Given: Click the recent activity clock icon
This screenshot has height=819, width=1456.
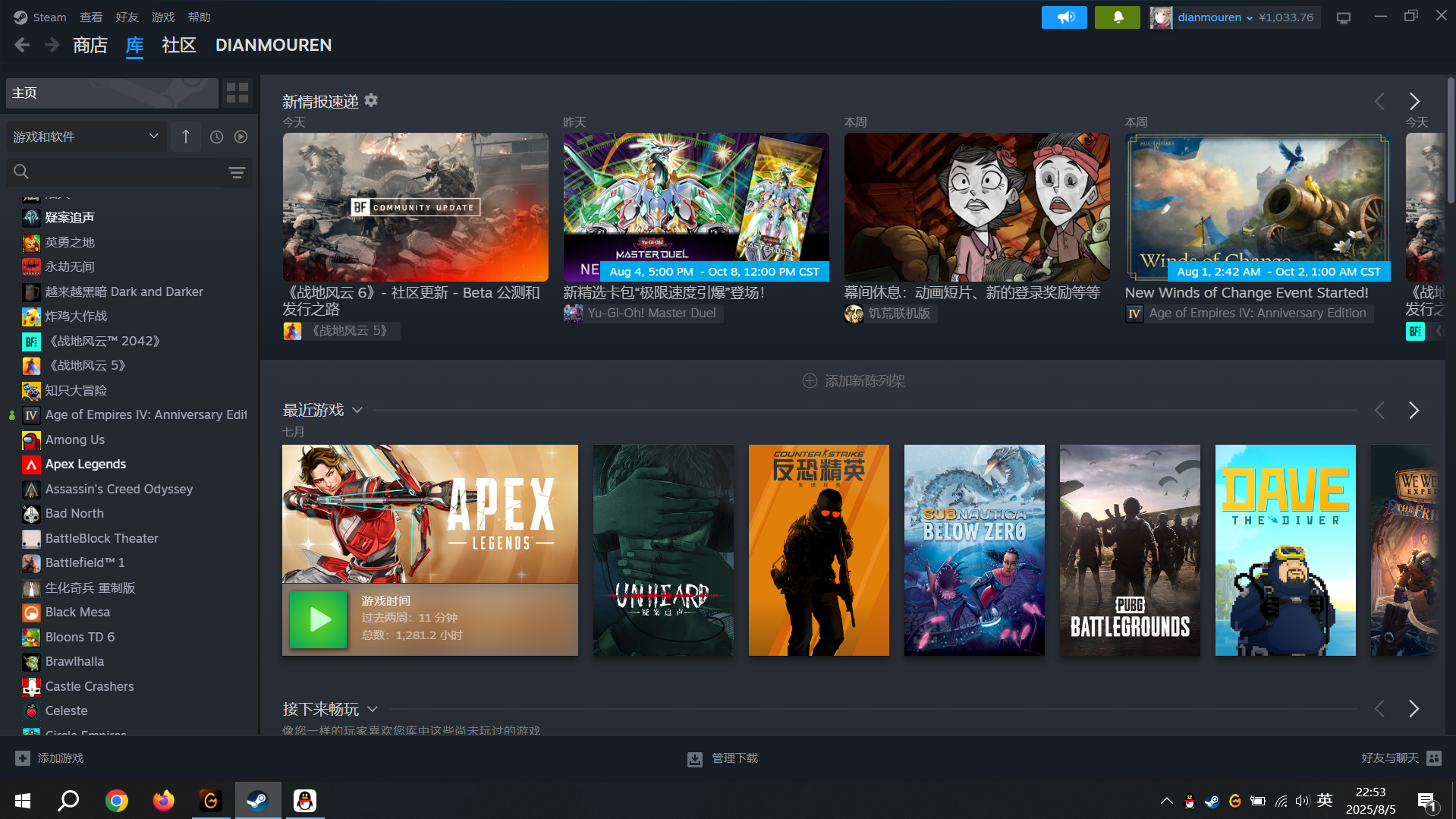Looking at the screenshot, I should pyautogui.click(x=216, y=137).
